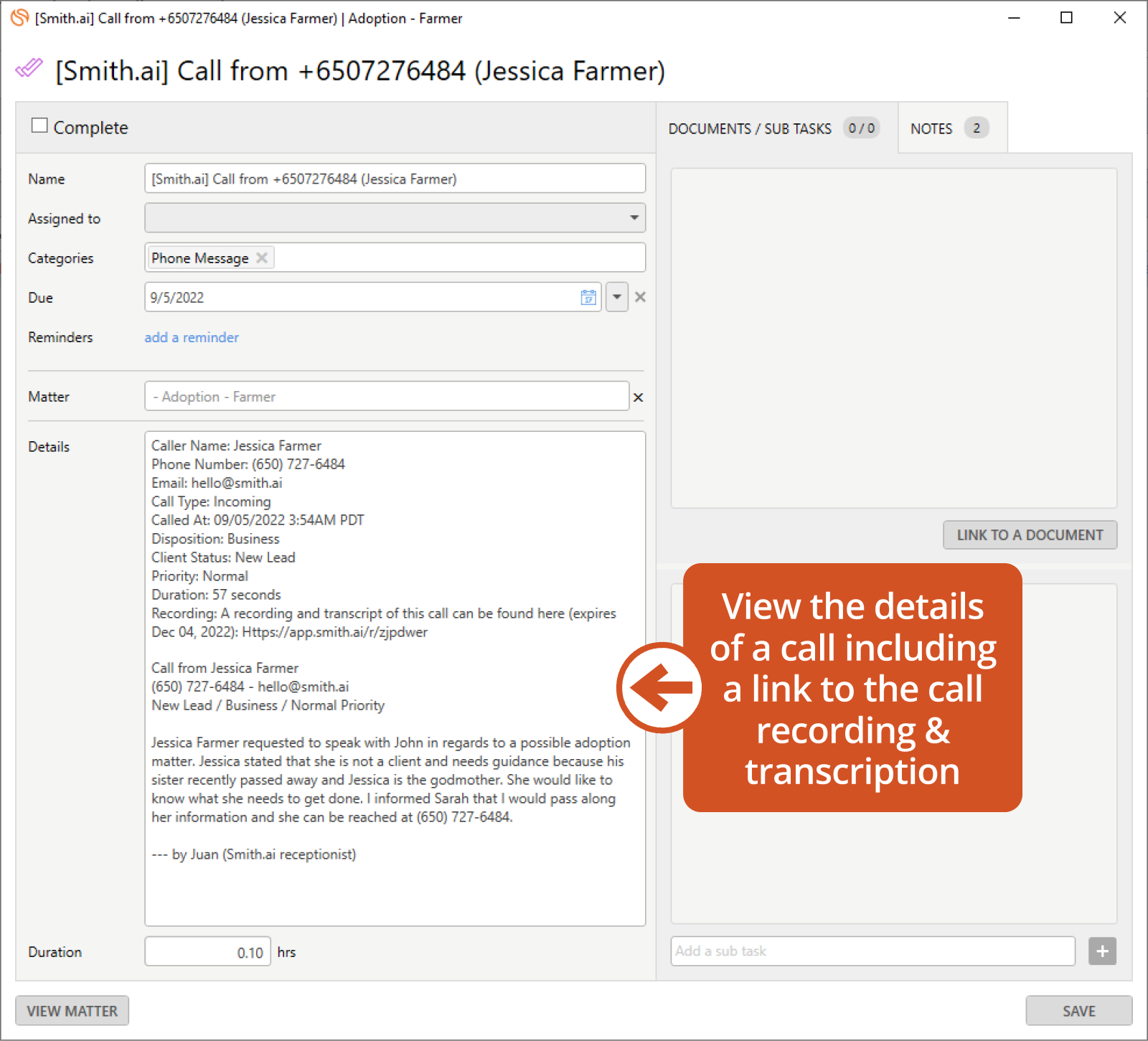The image size is (1148, 1041).
Task: Click the task checkmark icon beside title
Action: tap(29, 69)
